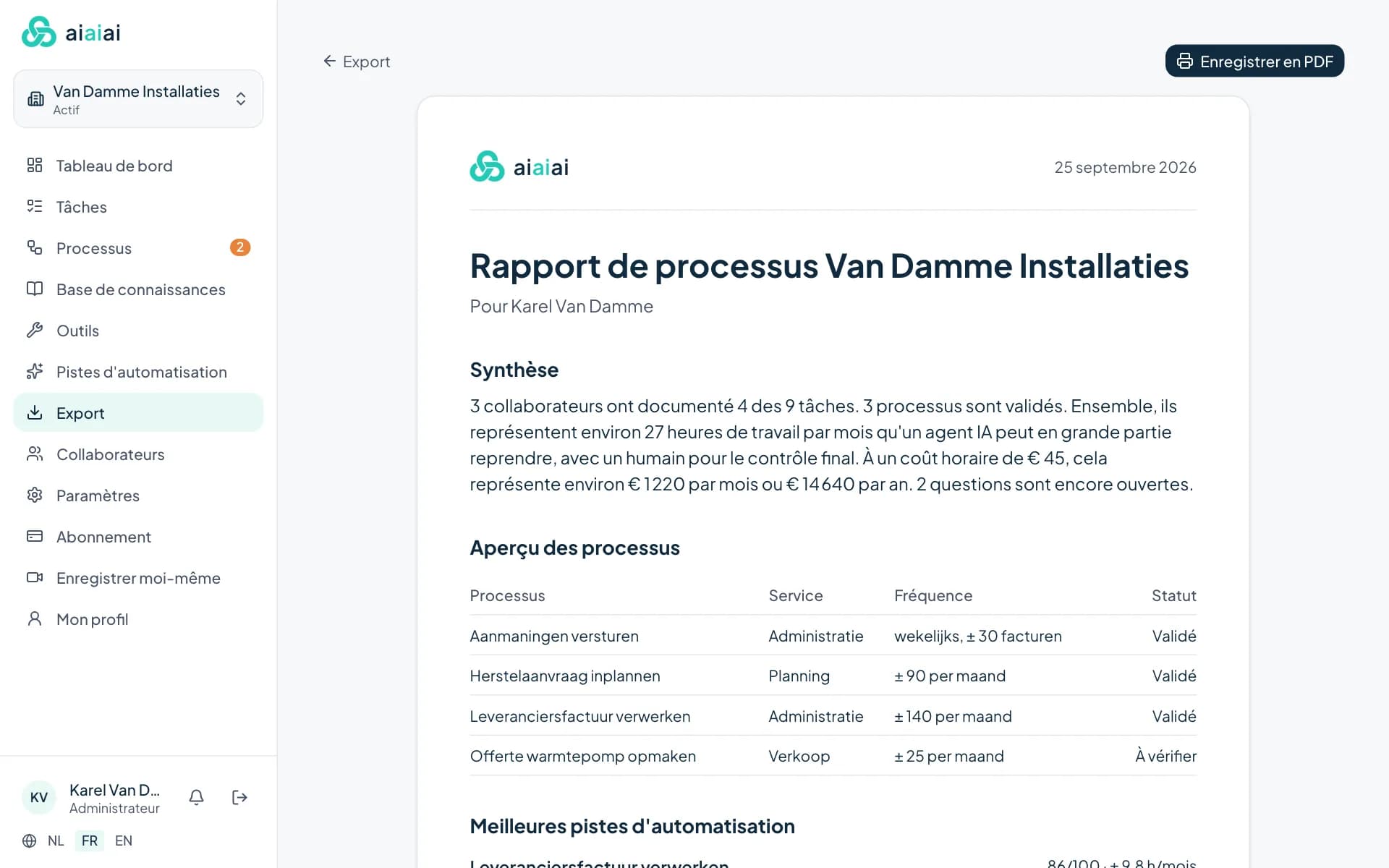Click the back arrow next to Export
The image size is (1389, 868).
pos(330,61)
